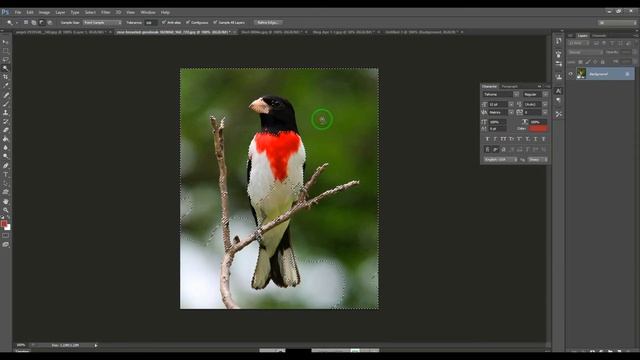Toggle Sample All Layers checkbox

point(215,22)
